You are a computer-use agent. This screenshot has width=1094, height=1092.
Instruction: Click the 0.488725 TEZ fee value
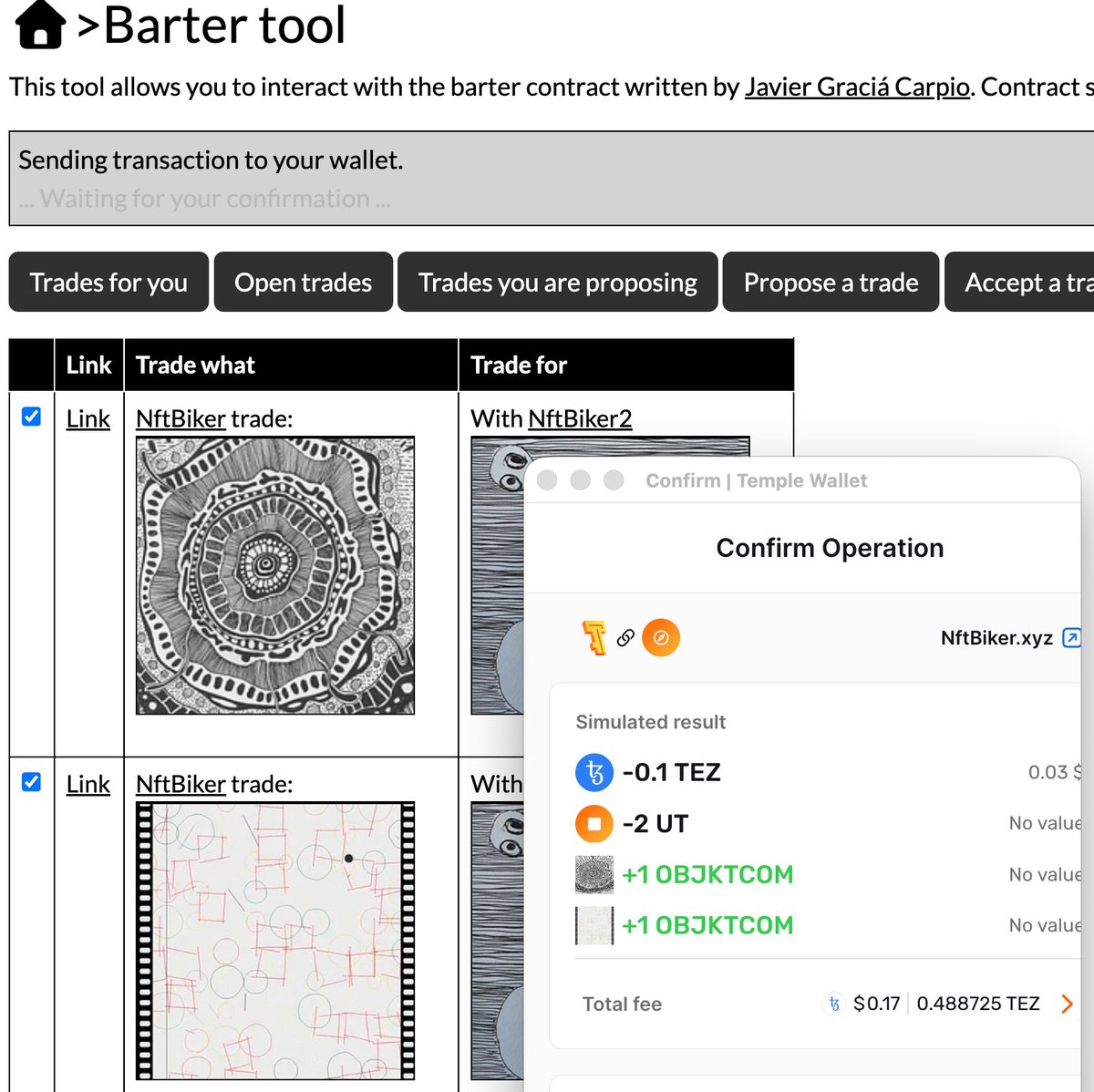click(978, 1004)
